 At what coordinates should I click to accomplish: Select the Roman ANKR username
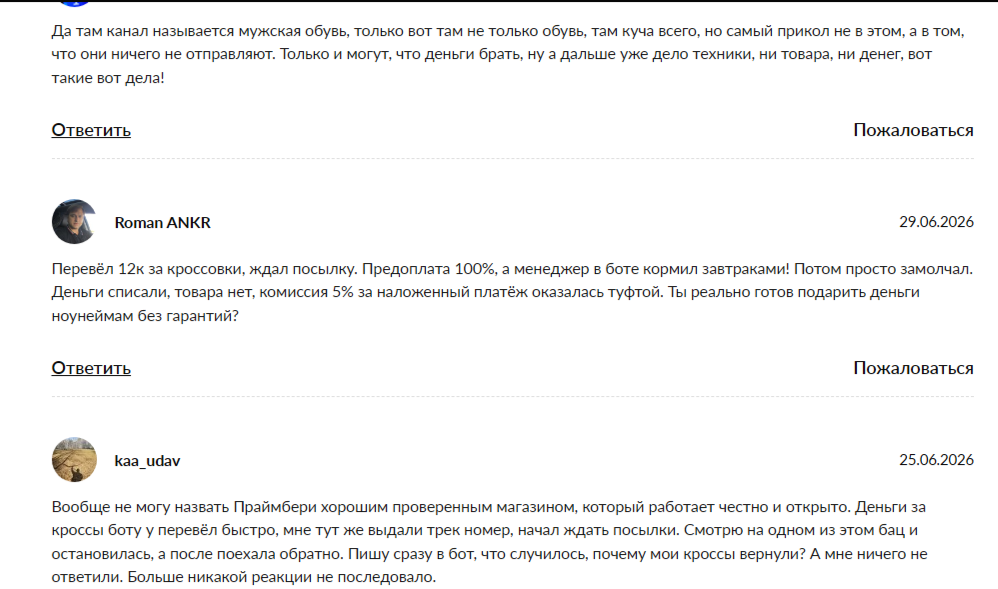click(x=162, y=222)
